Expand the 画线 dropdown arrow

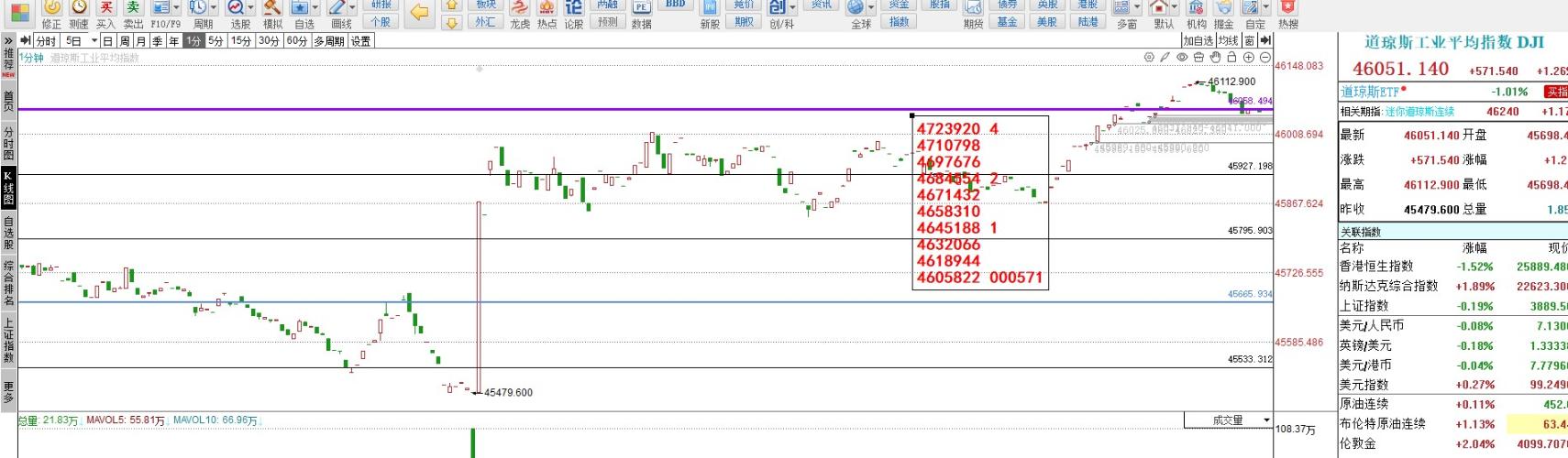353,7
